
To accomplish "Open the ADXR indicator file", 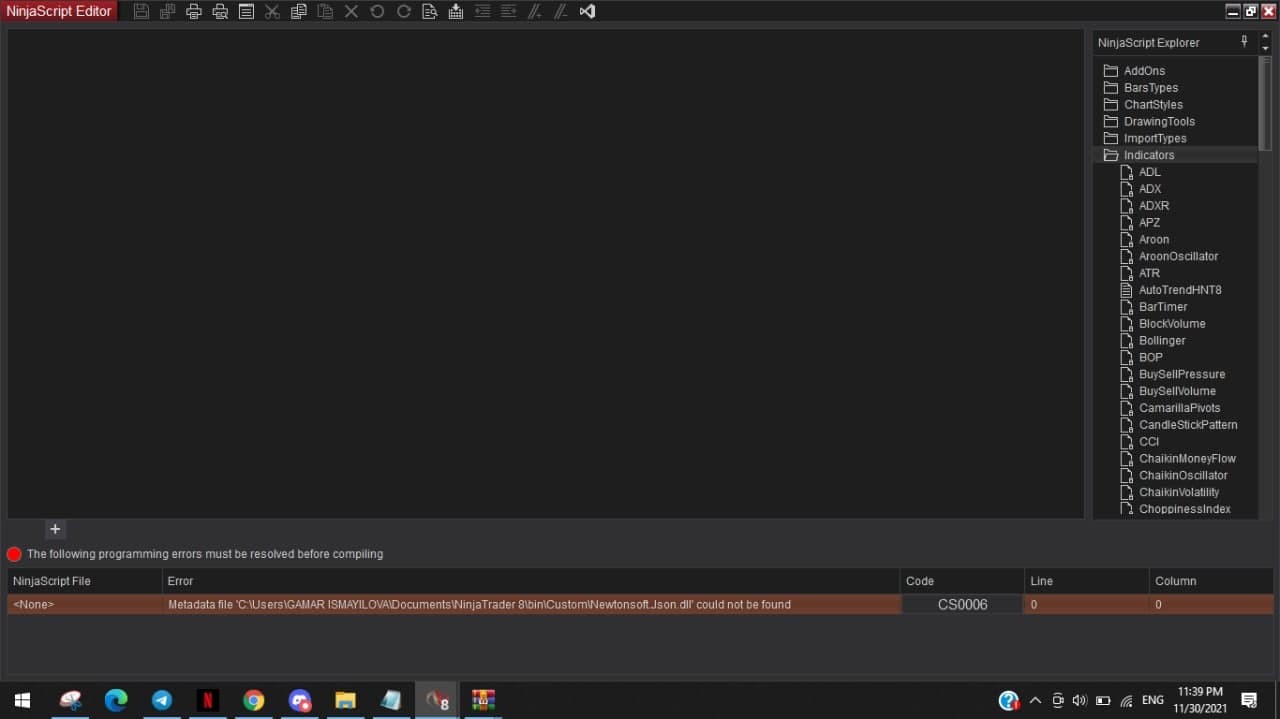I will tap(1145, 206).
